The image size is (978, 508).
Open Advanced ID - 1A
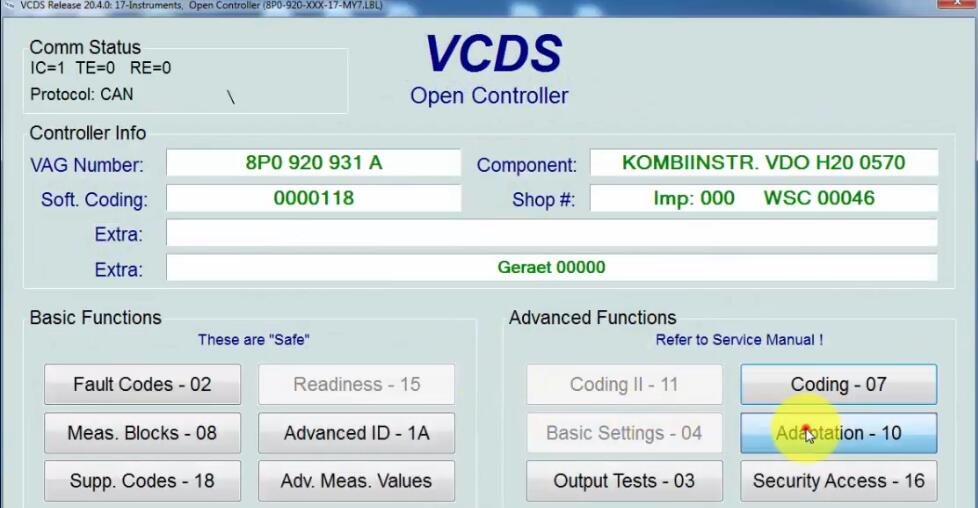point(357,433)
